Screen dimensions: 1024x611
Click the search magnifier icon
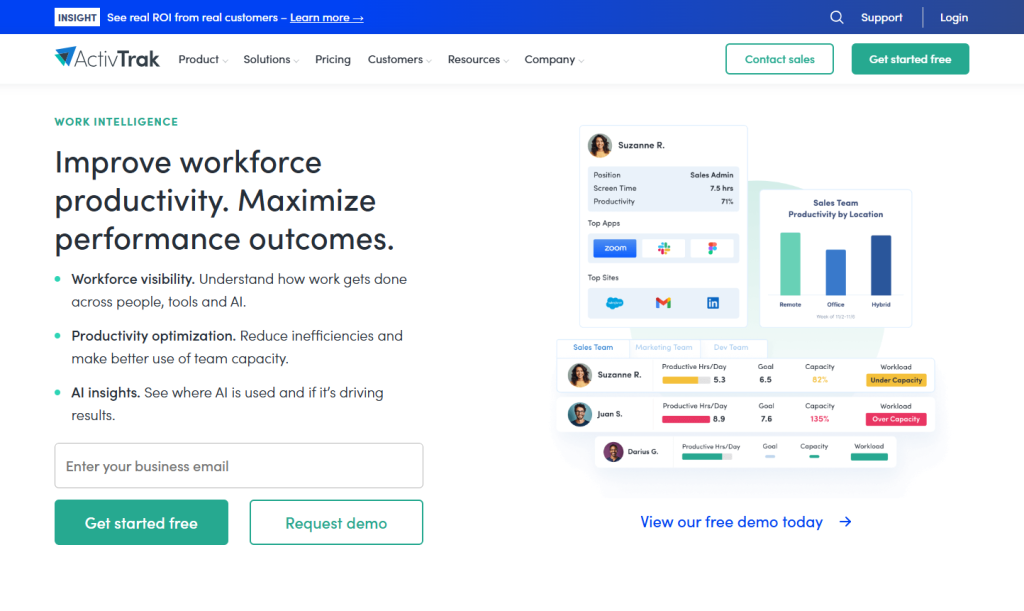[837, 18]
